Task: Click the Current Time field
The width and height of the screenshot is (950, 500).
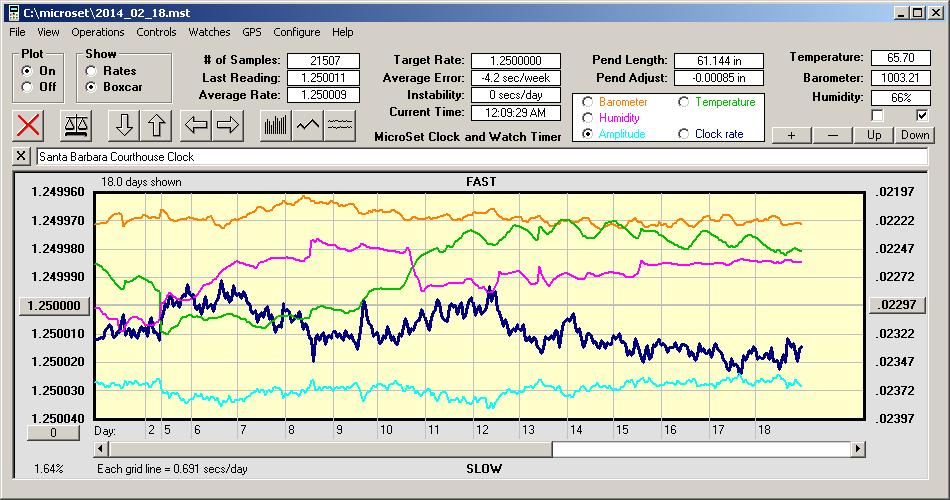Action: (x=516, y=112)
